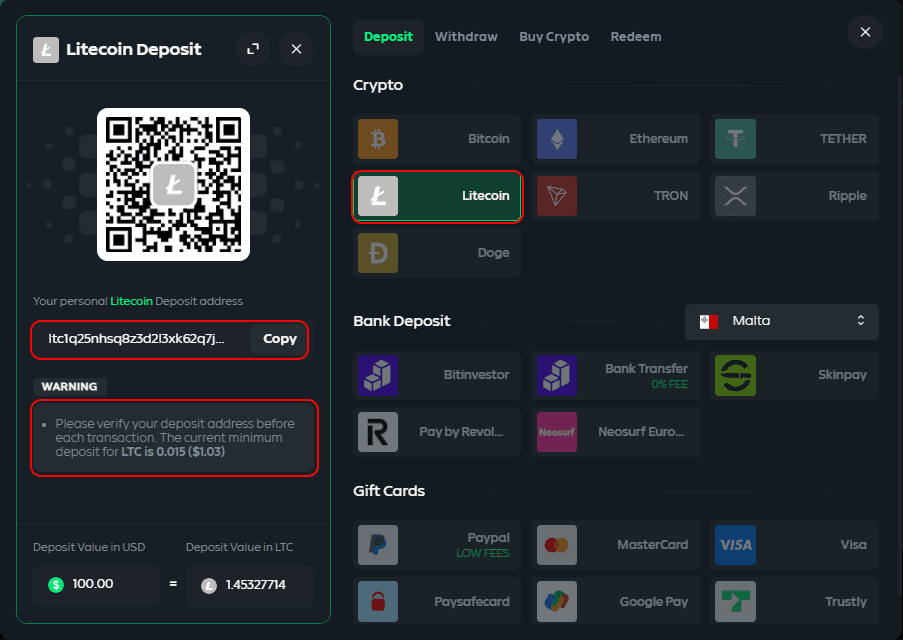Click the Doge label text
This screenshot has height=640, width=903.
coord(494,253)
